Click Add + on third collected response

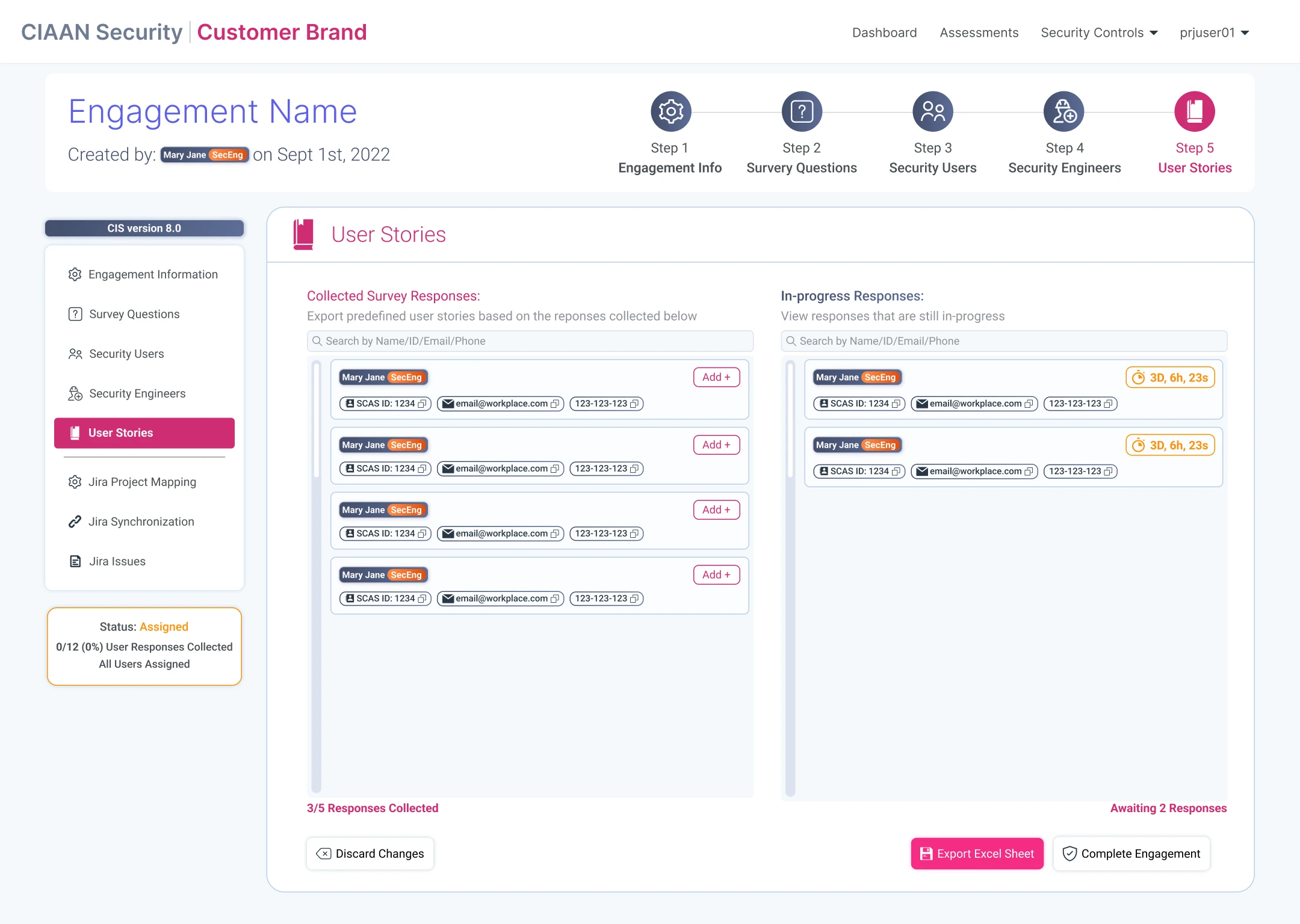pos(716,510)
